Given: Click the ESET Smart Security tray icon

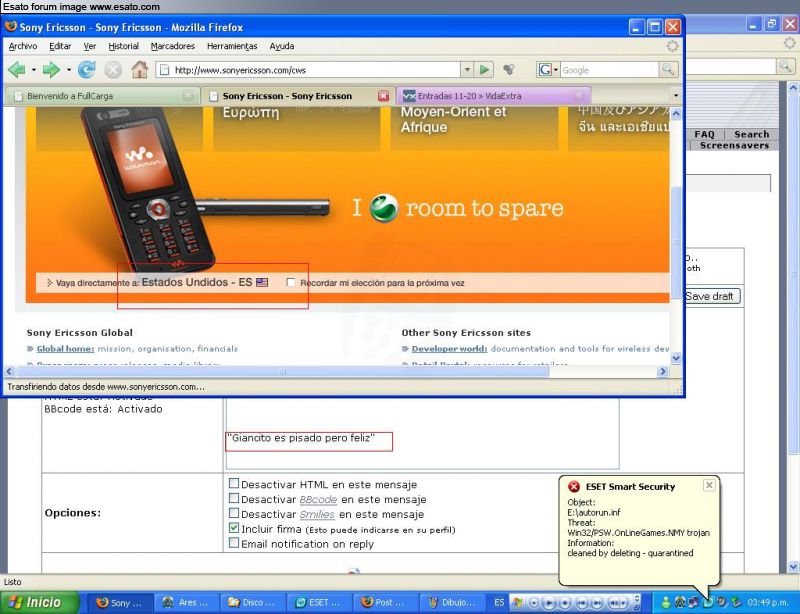Looking at the screenshot, I should (x=708, y=603).
